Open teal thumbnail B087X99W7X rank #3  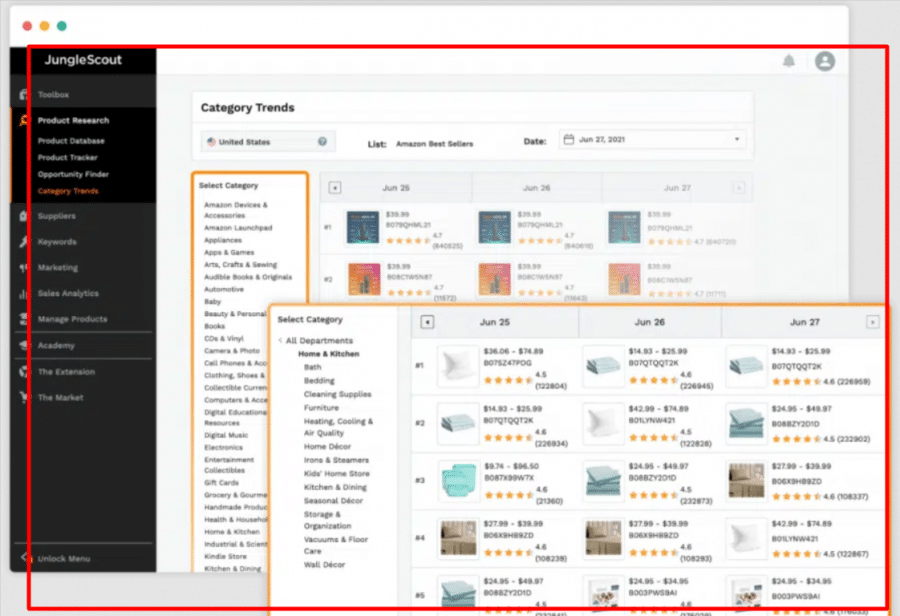(x=457, y=481)
